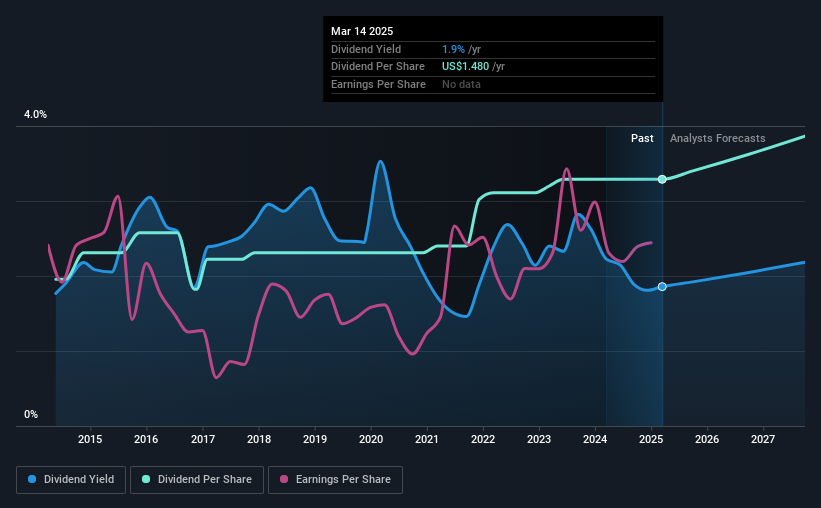Click the 4.0% y-axis label
Image resolution: width=821 pixels, height=508 pixels.
click(x=35, y=114)
